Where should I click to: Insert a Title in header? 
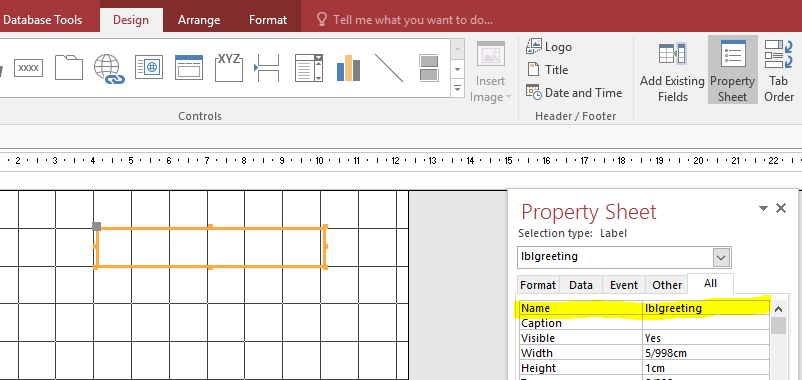coord(547,70)
